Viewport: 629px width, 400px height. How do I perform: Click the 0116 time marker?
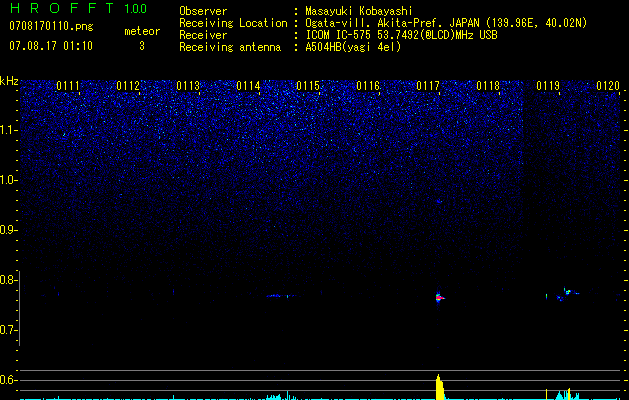368,86
